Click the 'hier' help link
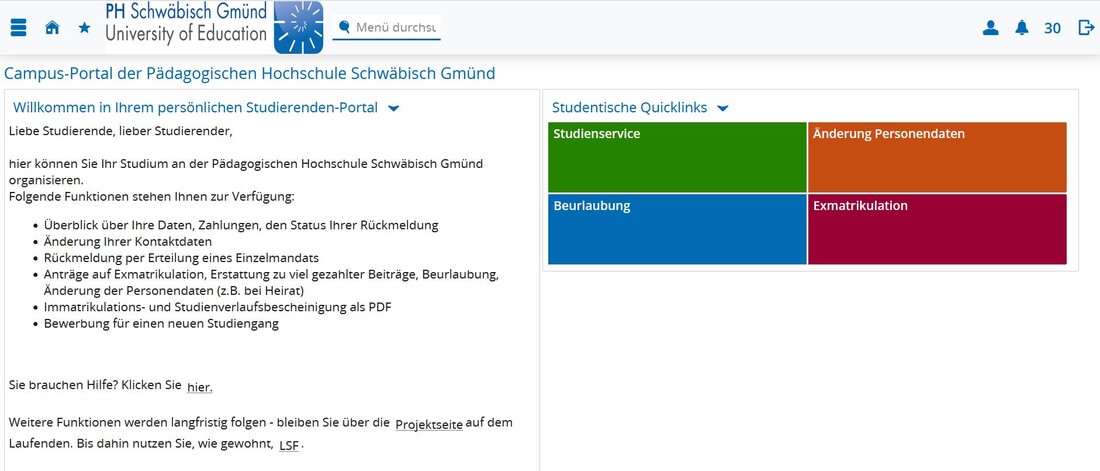The image size is (1100, 471). [199, 387]
